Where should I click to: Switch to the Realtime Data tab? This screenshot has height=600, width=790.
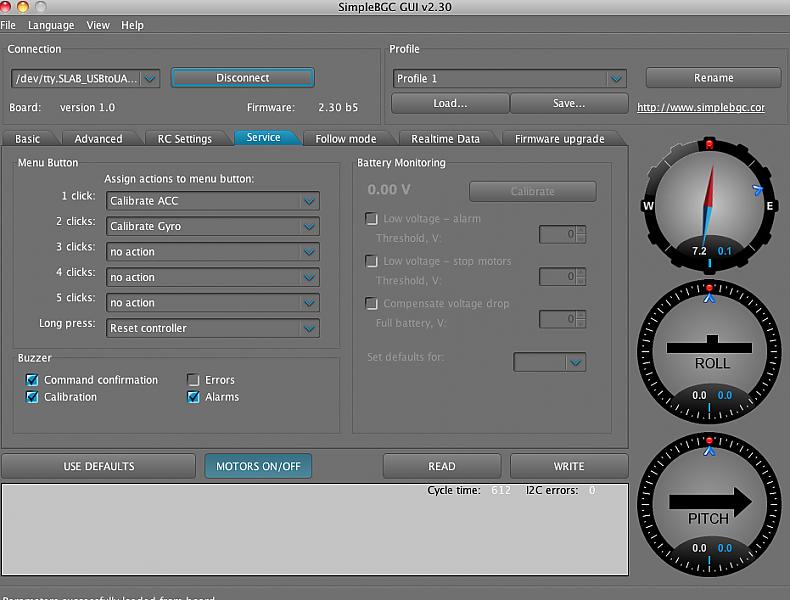click(445, 139)
